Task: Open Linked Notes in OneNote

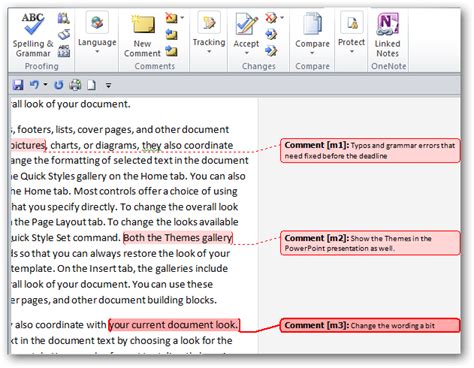Action: (x=388, y=35)
